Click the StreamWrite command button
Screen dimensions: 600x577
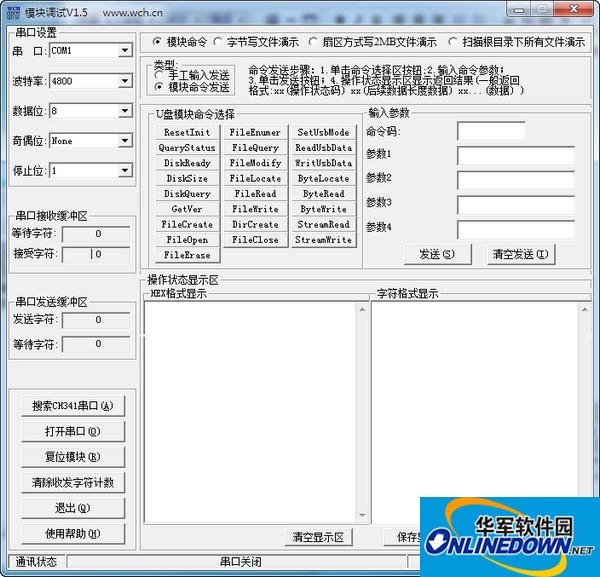pos(324,240)
